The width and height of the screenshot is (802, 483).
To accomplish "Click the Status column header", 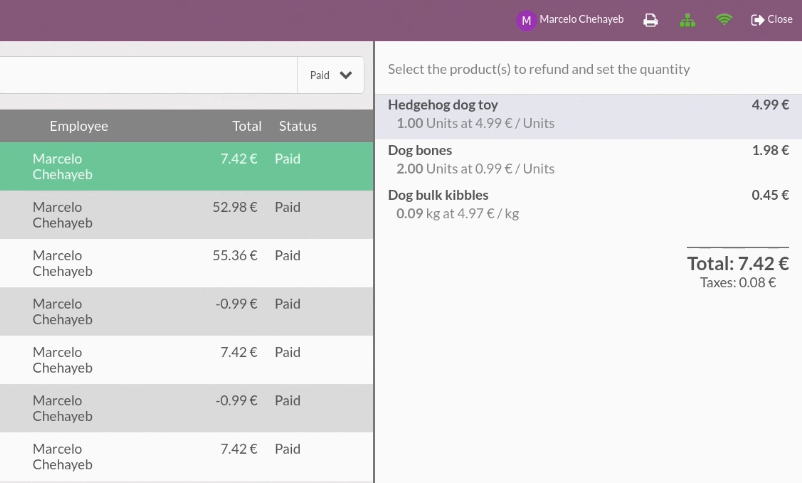I will (298, 126).
